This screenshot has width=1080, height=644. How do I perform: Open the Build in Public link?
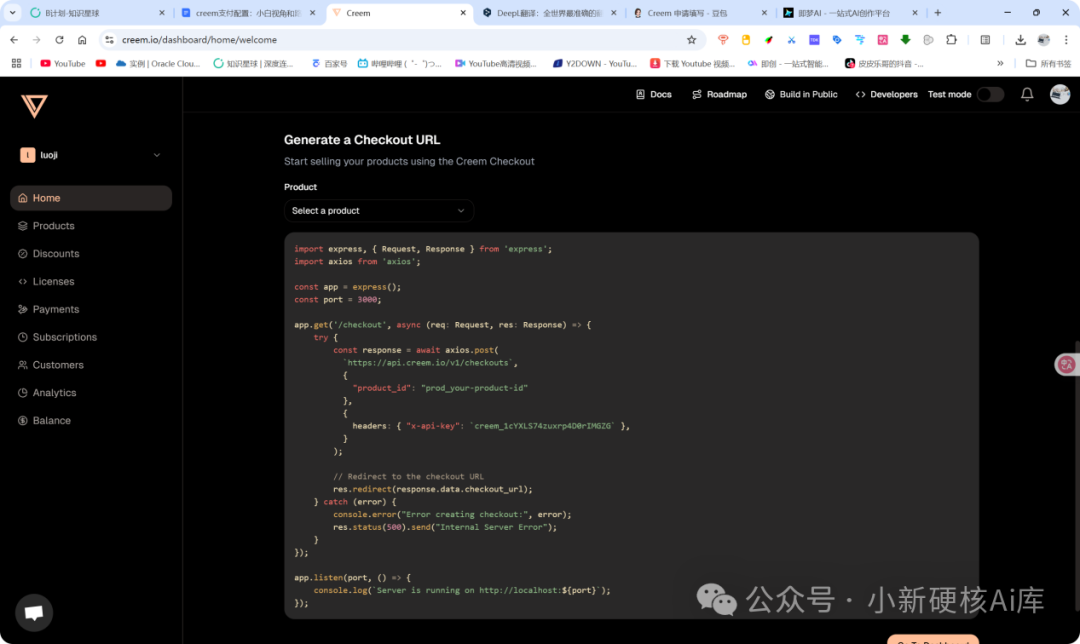pos(801,94)
